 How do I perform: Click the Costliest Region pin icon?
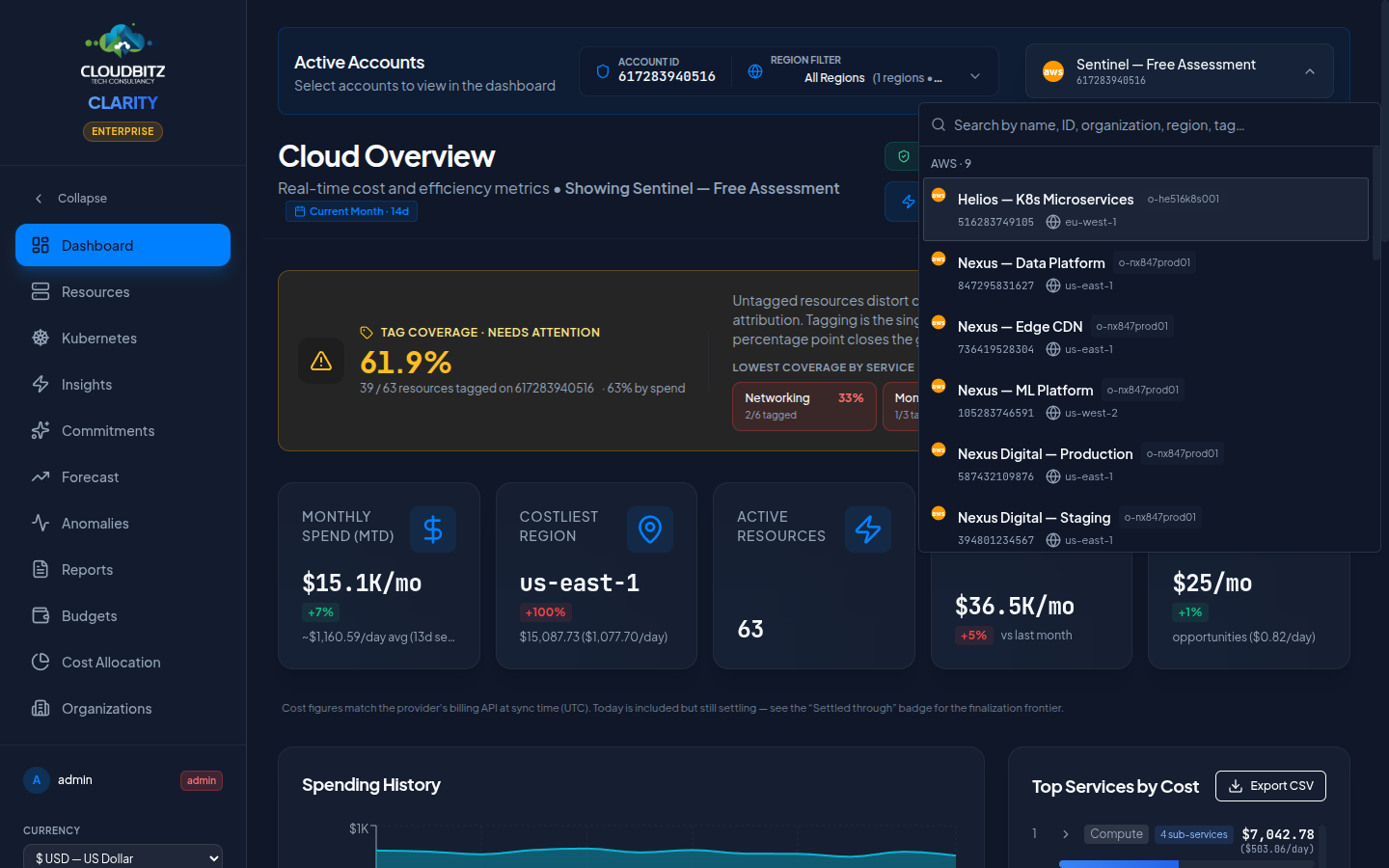click(650, 529)
